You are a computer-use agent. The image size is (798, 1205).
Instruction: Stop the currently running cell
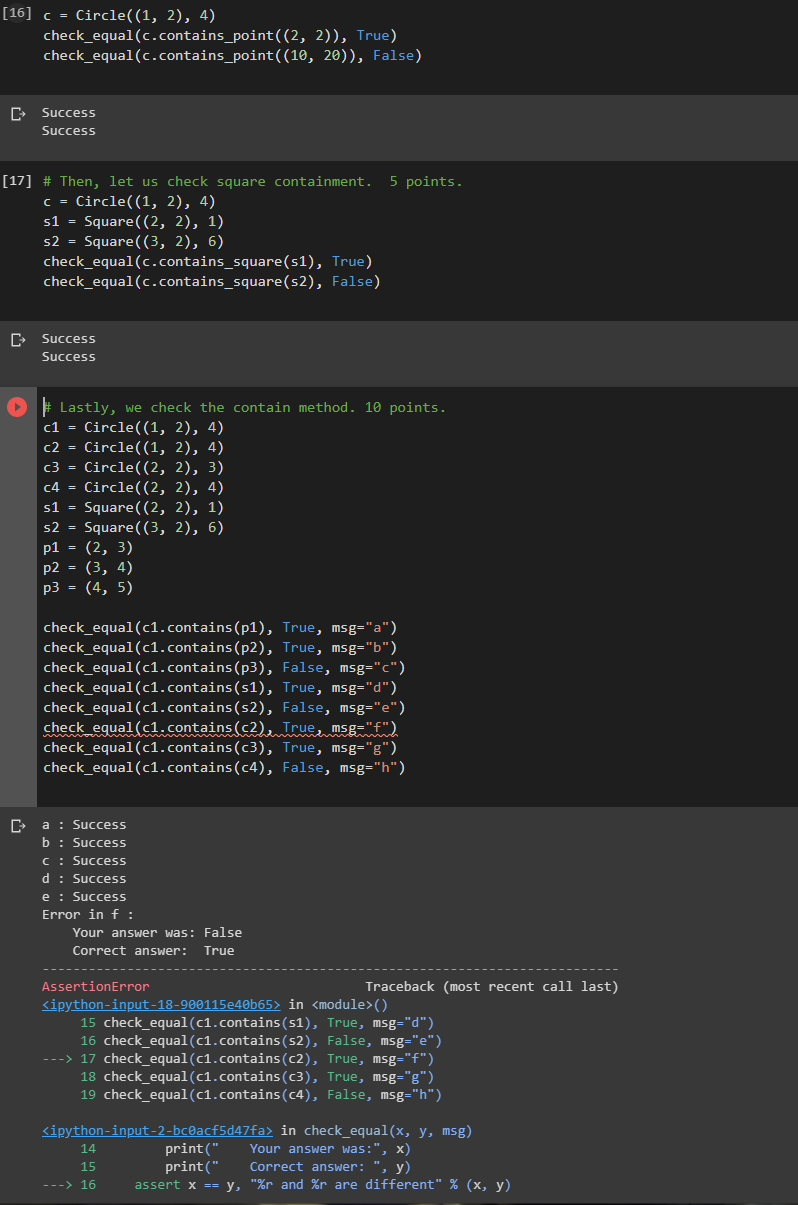click(x=16, y=406)
